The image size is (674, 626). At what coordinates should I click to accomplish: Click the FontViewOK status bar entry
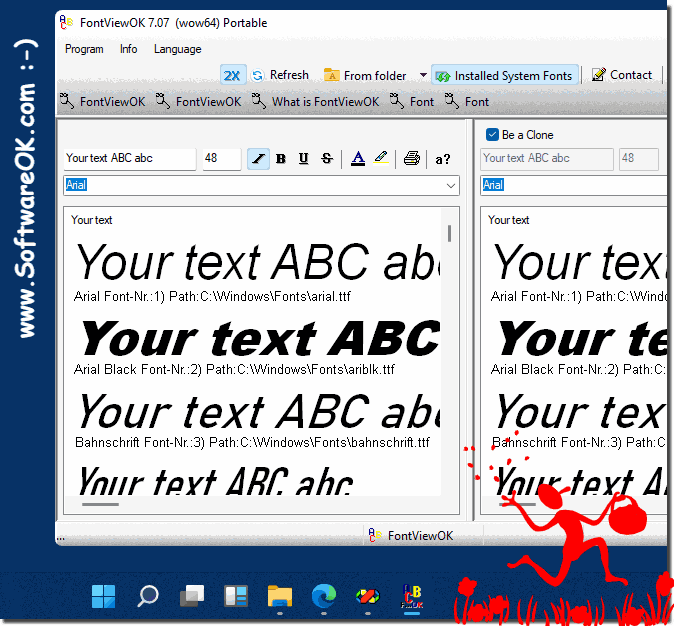coord(411,536)
